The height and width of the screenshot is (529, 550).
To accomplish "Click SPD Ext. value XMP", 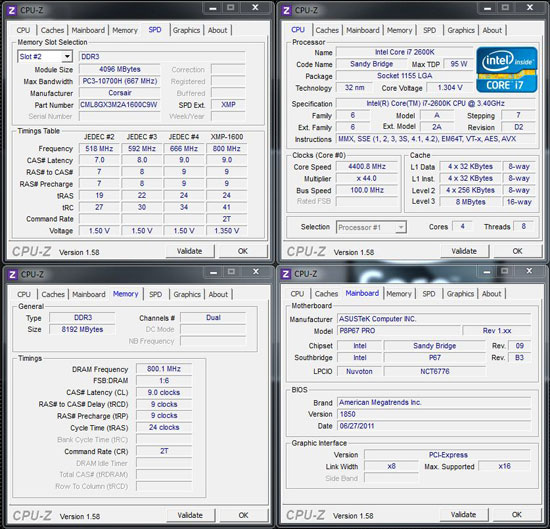I will 228,105.
